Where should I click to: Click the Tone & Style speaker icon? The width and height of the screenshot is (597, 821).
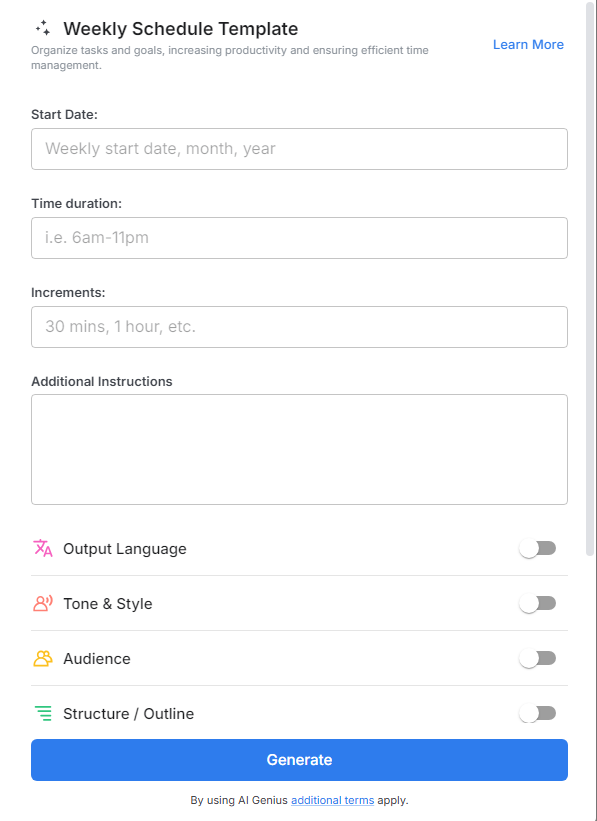click(x=42, y=603)
